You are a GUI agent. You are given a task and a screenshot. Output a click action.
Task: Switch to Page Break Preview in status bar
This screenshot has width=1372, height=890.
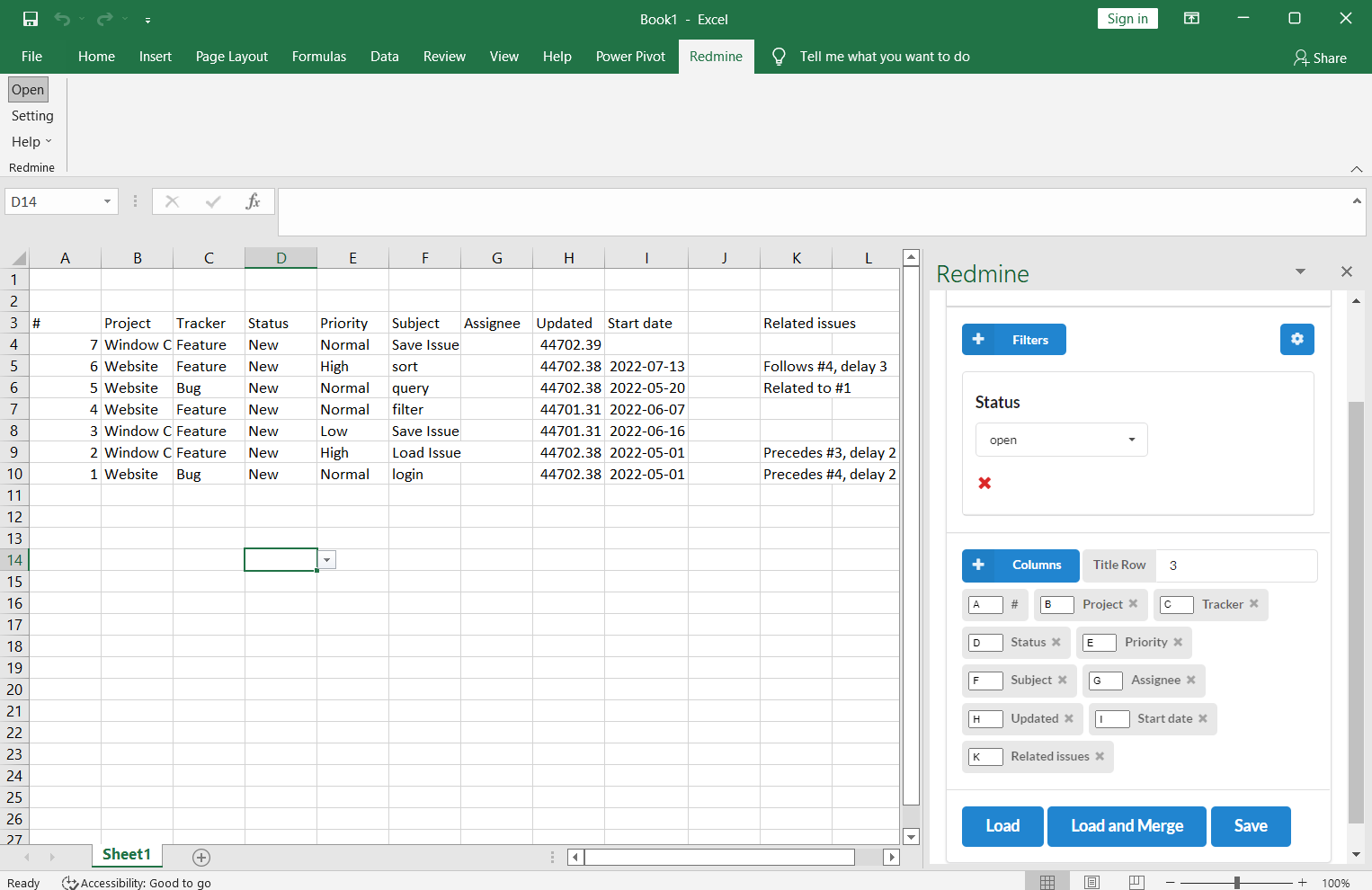1136,882
